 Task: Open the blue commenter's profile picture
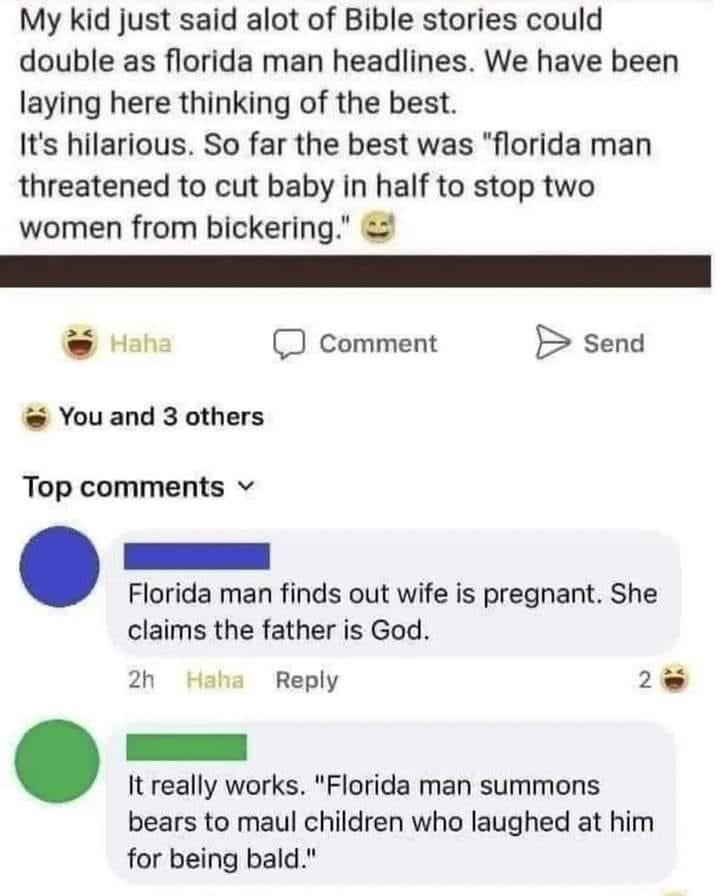[60, 566]
